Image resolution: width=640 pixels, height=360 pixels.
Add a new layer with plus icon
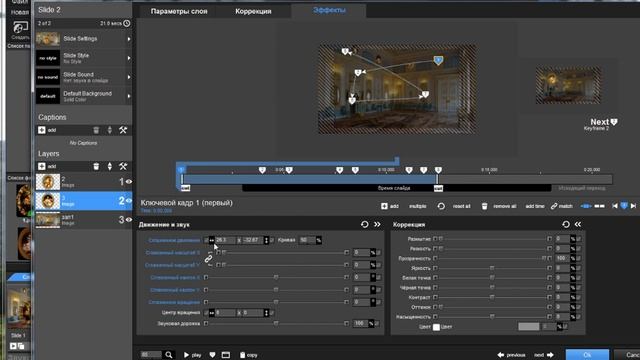tap(42, 166)
